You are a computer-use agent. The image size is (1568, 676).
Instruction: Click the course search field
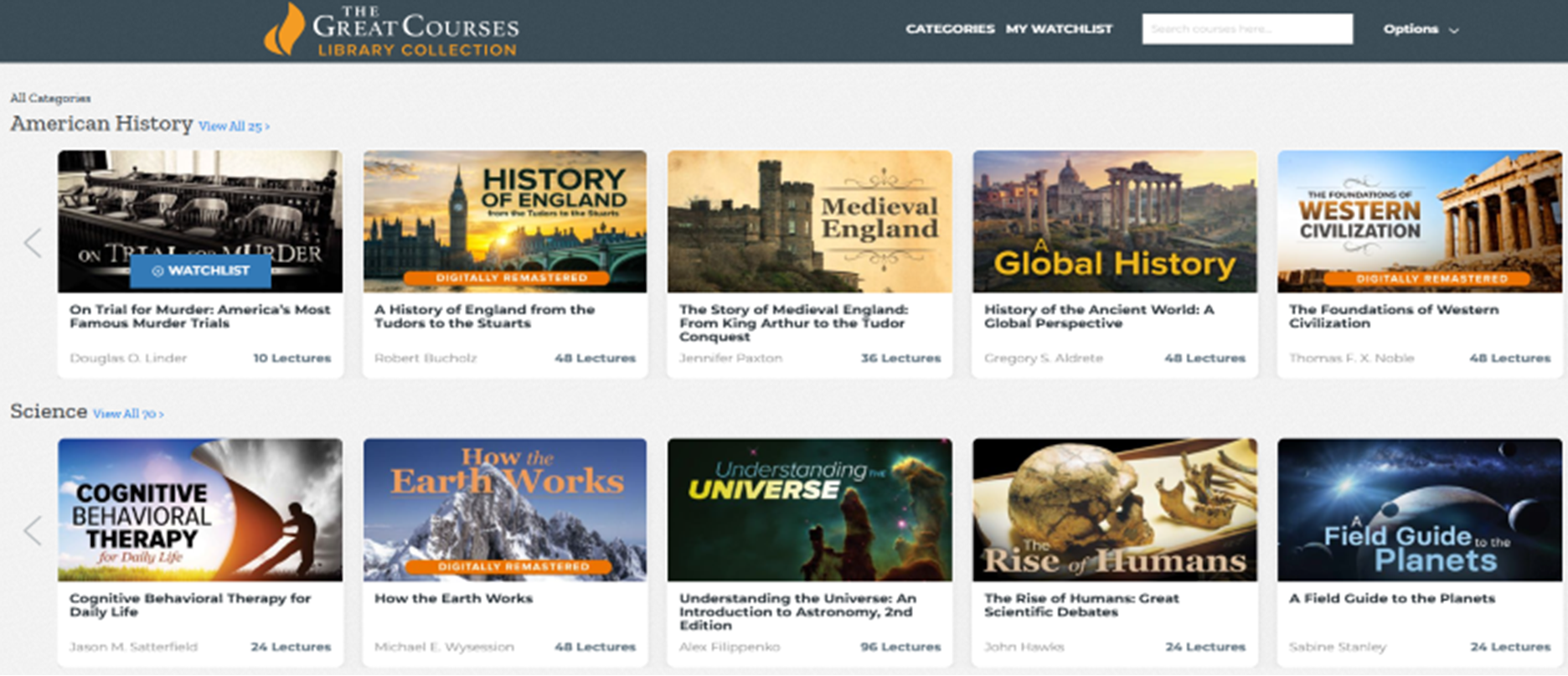(x=1246, y=29)
